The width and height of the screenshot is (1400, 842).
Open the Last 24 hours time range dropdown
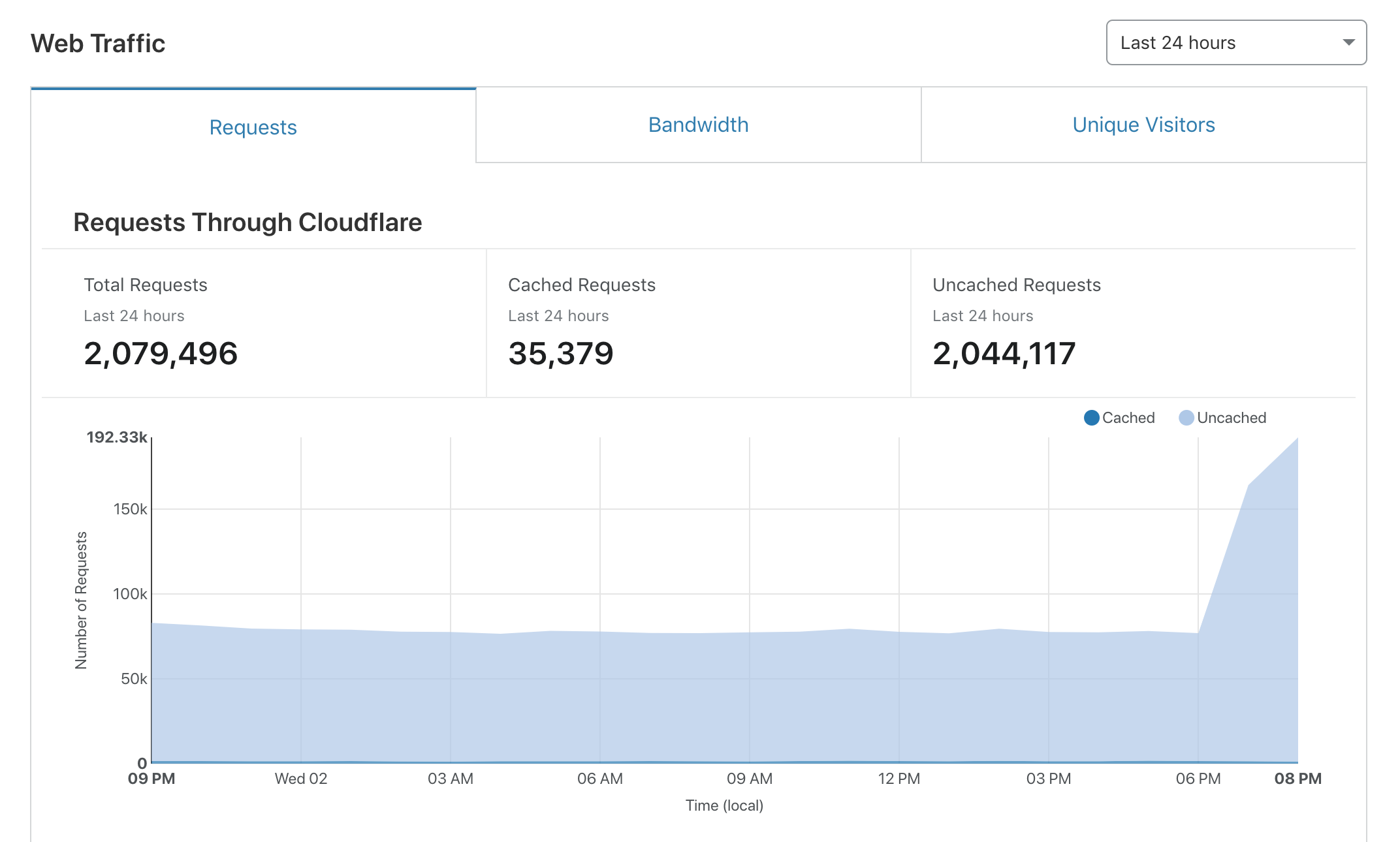1236,42
